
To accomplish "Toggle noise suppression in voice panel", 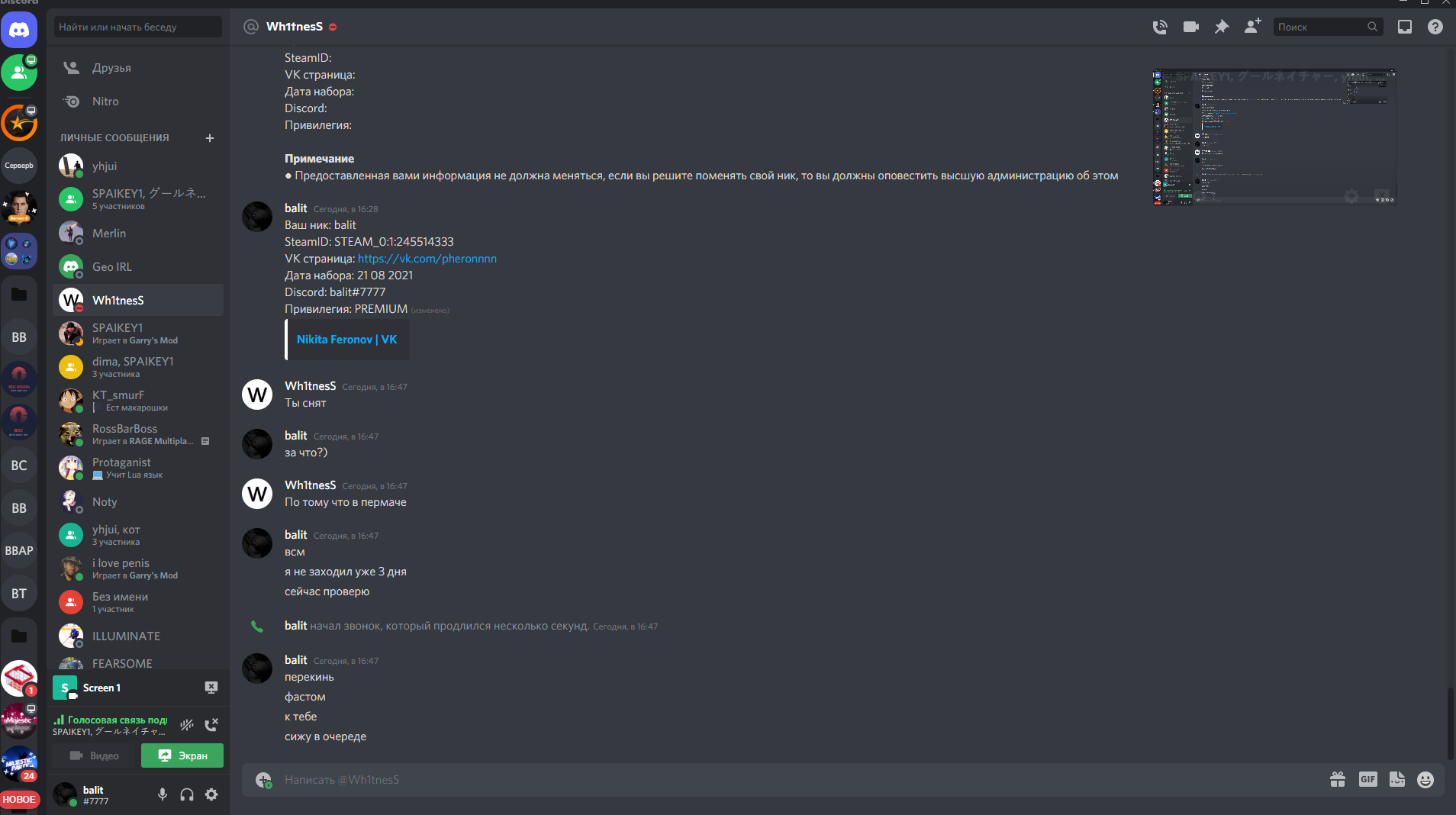I will pyautogui.click(x=187, y=725).
